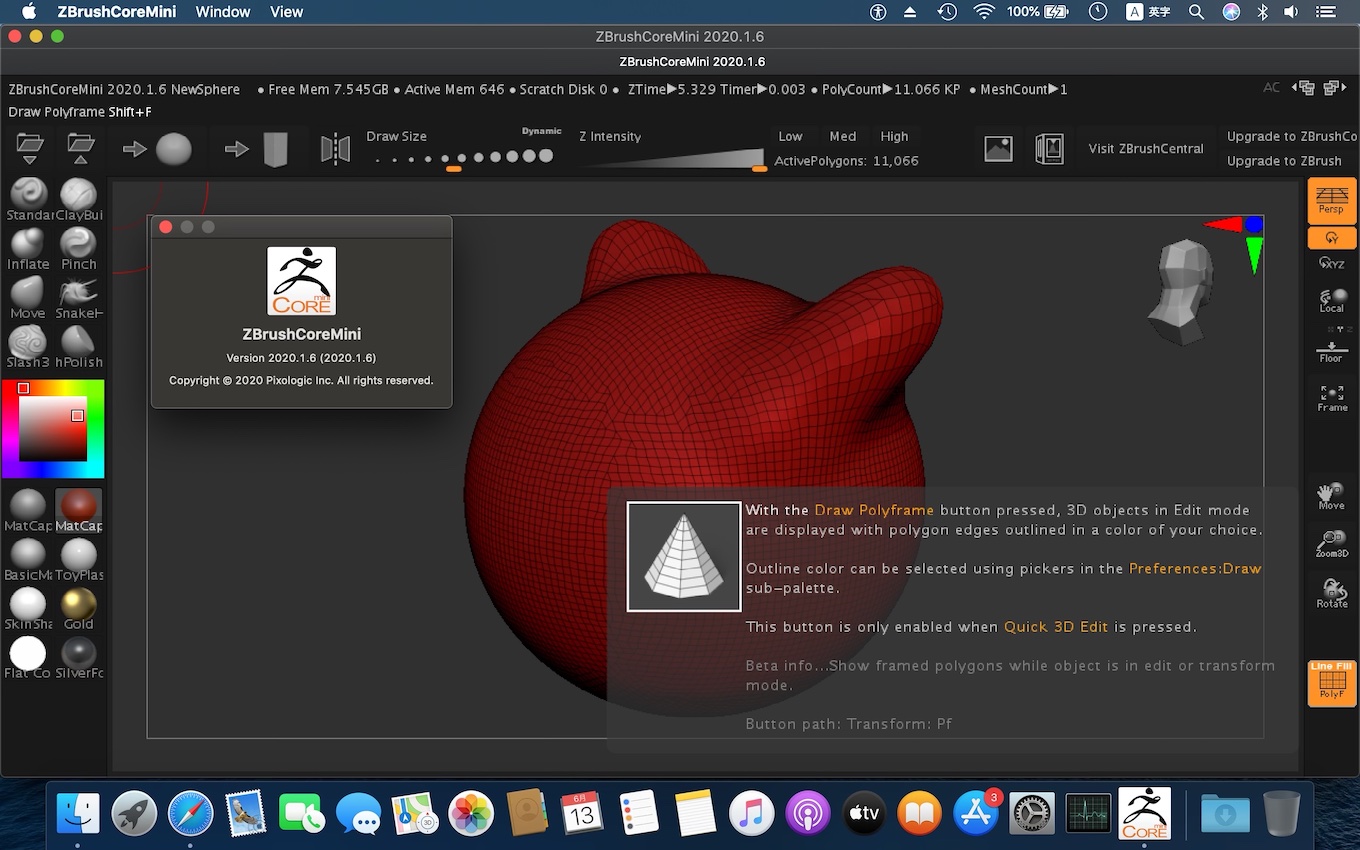Select the hPolish brush
Screen dimensions: 1360x850
[79, 347]
